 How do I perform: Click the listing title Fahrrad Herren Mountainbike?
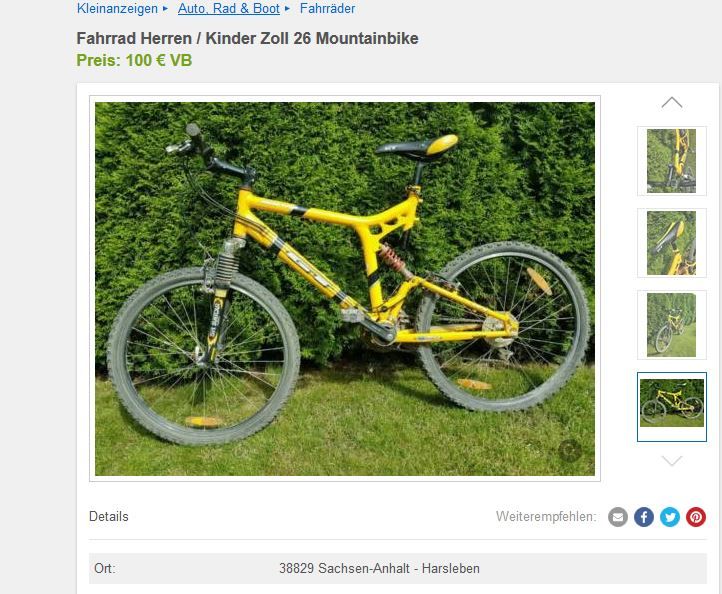[x=247, y=38]
